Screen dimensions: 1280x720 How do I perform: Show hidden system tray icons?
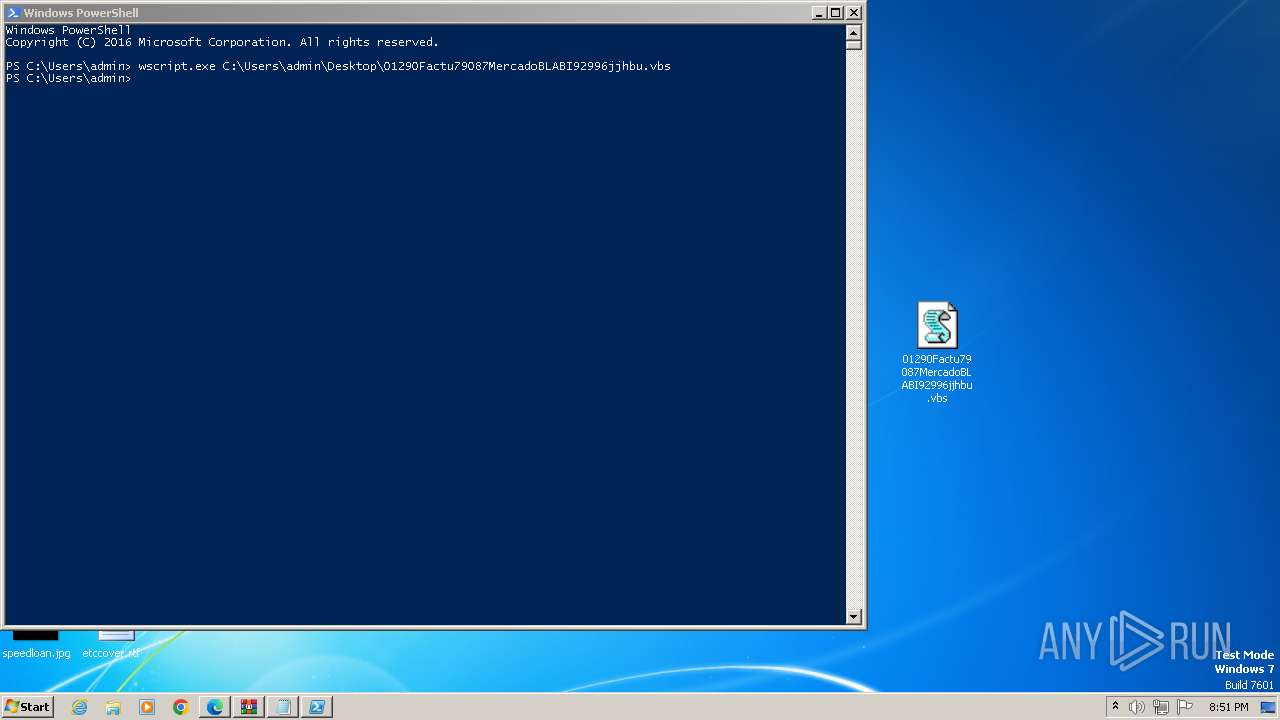[x=1115, y=707]
